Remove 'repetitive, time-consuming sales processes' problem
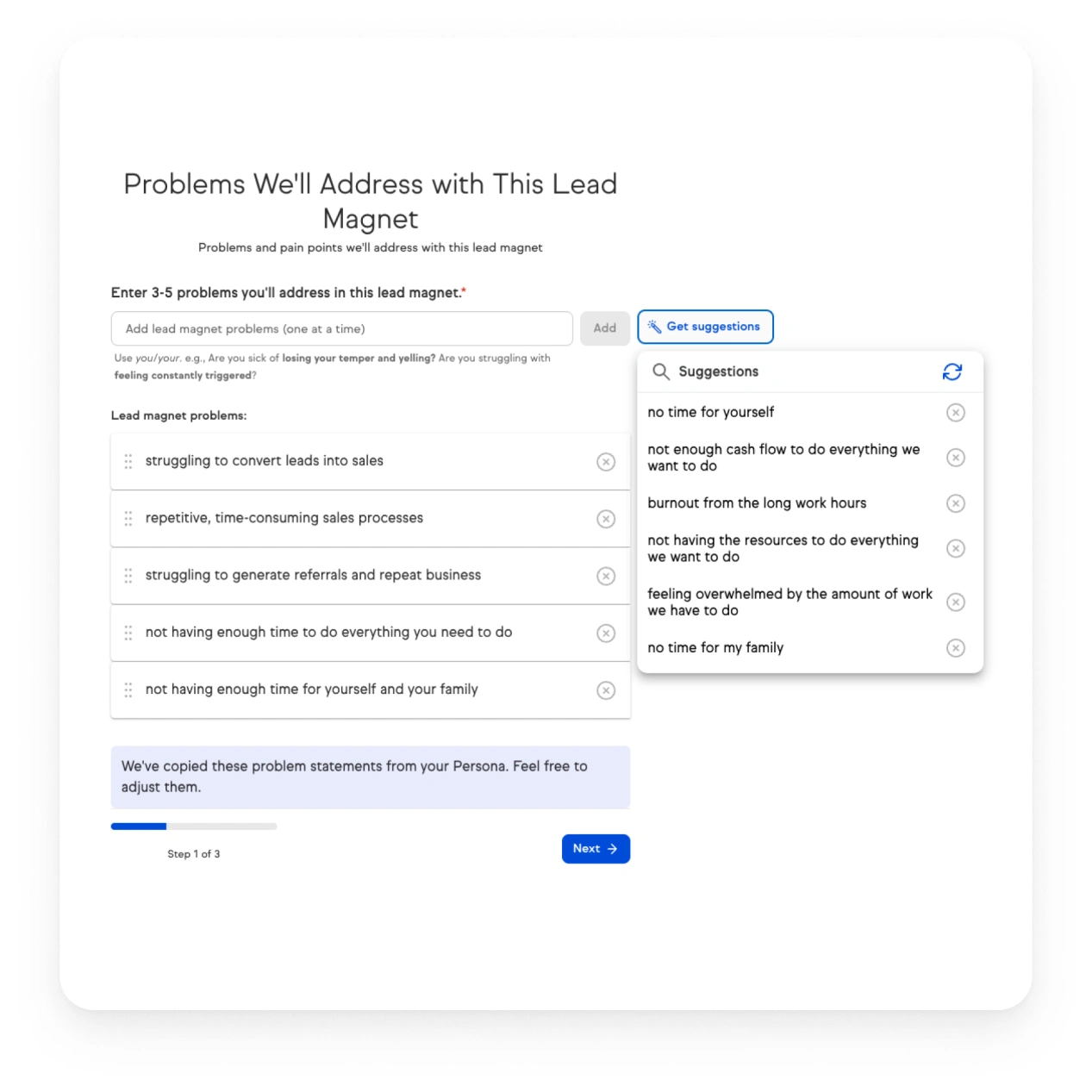1092x1092 pixels. [x=606, y=519]
